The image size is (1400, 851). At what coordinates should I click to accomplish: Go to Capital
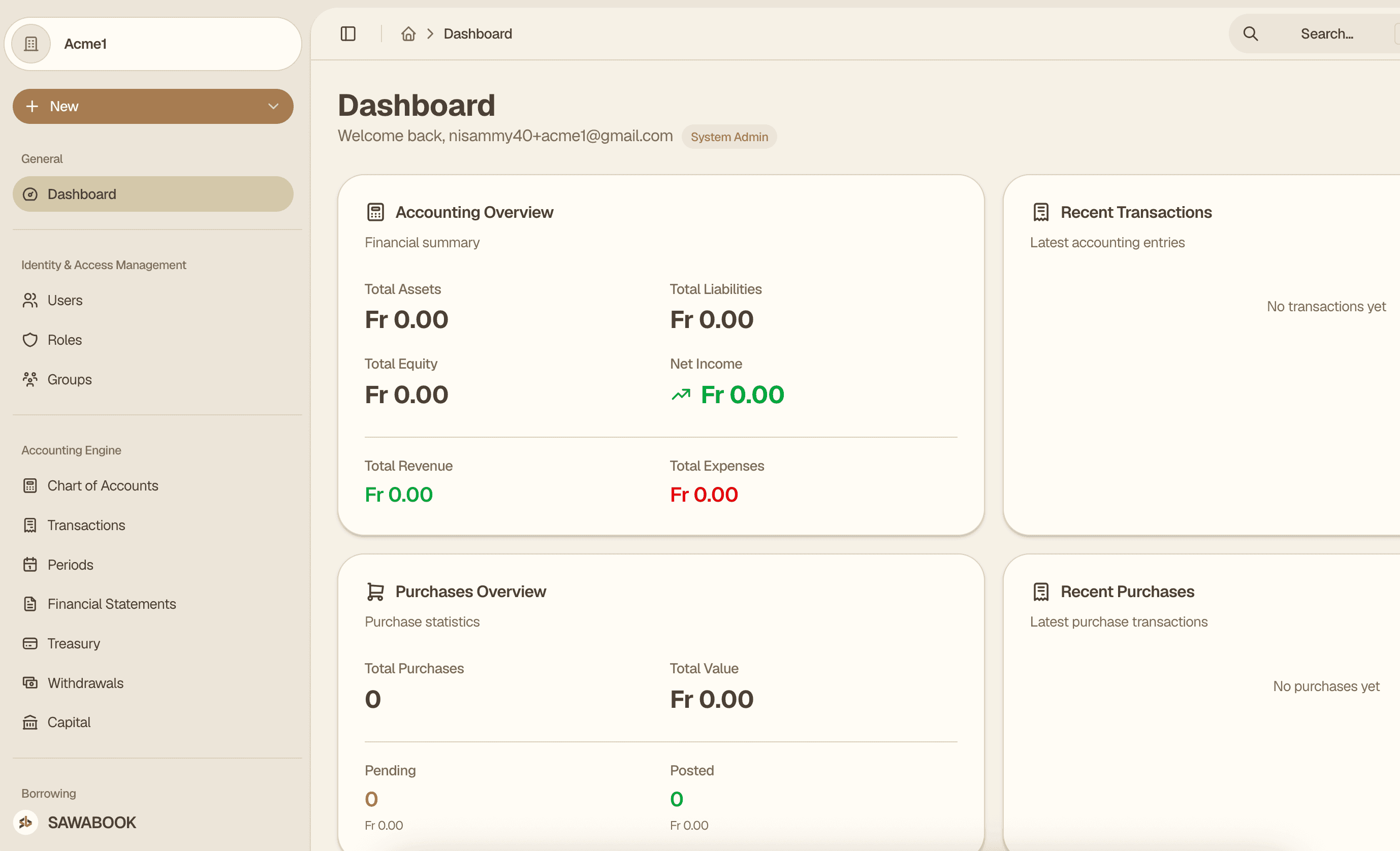pyautogui.click(x=153, y=722)
